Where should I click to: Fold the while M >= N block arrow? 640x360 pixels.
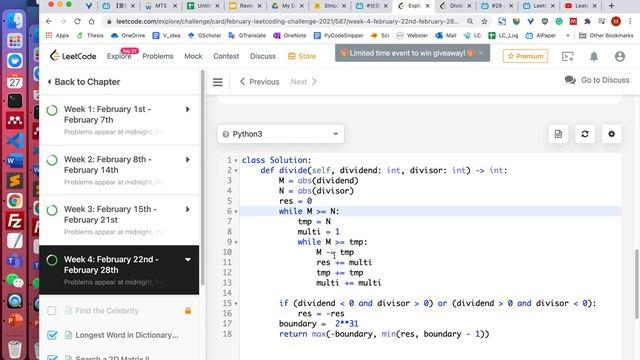pos(236,211)
